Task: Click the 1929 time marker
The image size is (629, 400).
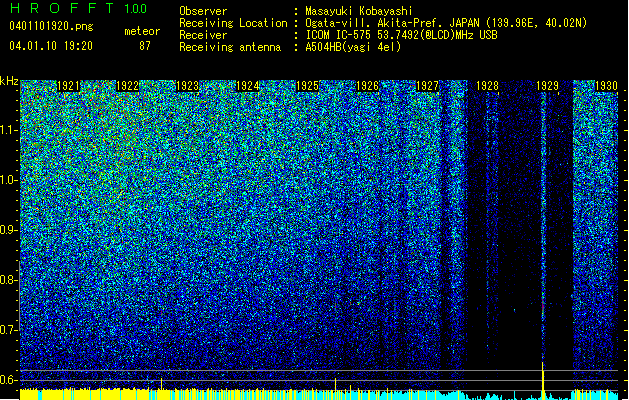Action: coord(548,86)
